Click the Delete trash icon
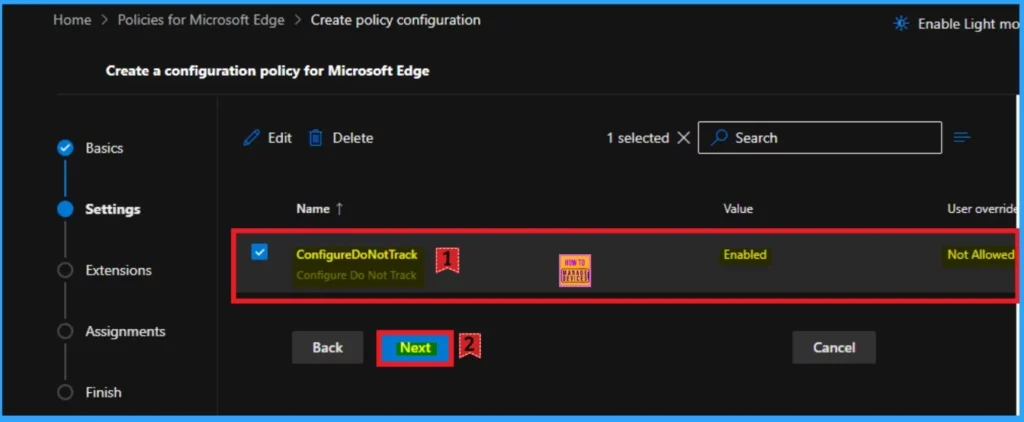The height and width of the screenshot is (422, 1024). click(x=316, y=138)
